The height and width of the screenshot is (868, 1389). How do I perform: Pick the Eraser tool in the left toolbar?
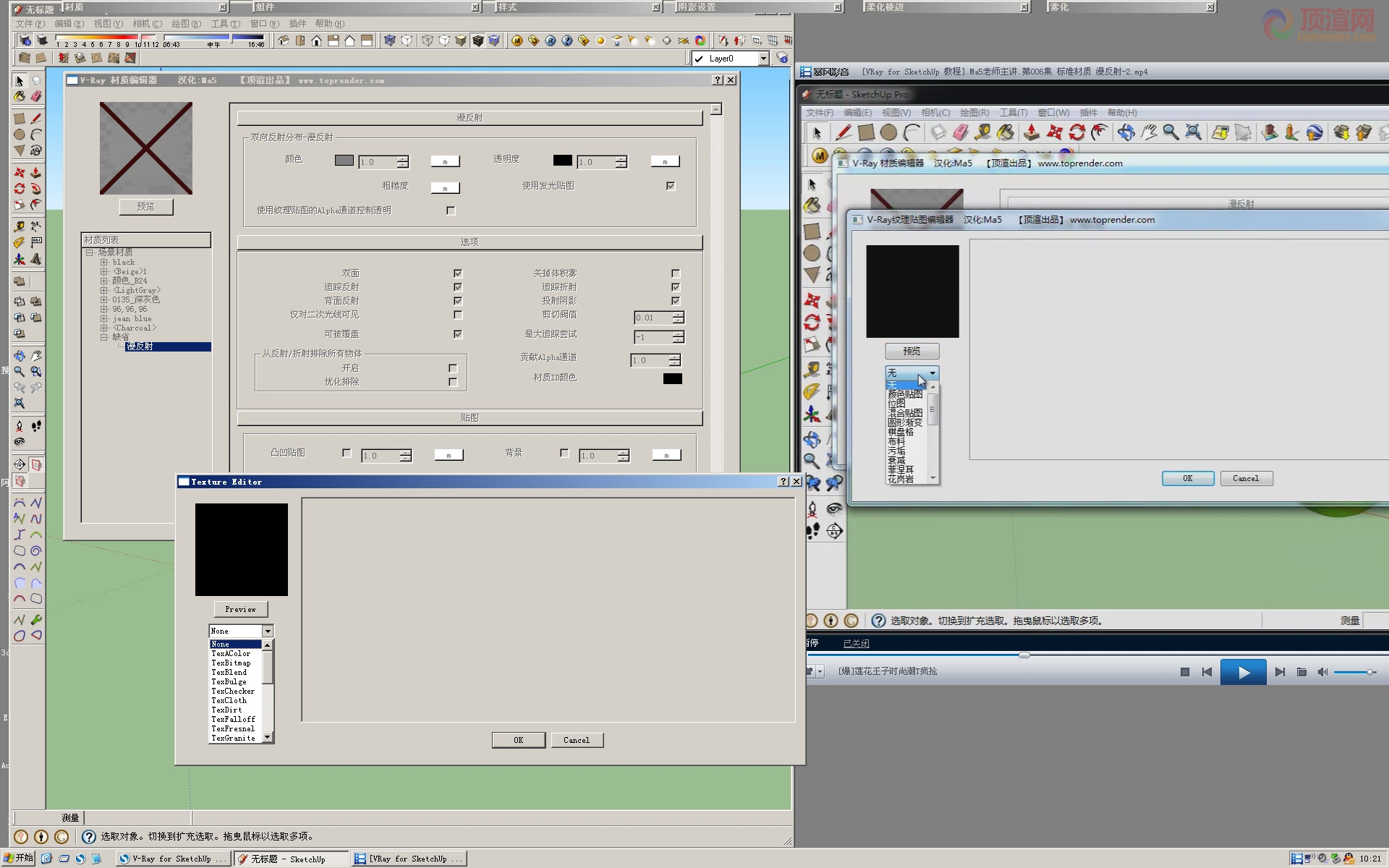pos(36,97)
